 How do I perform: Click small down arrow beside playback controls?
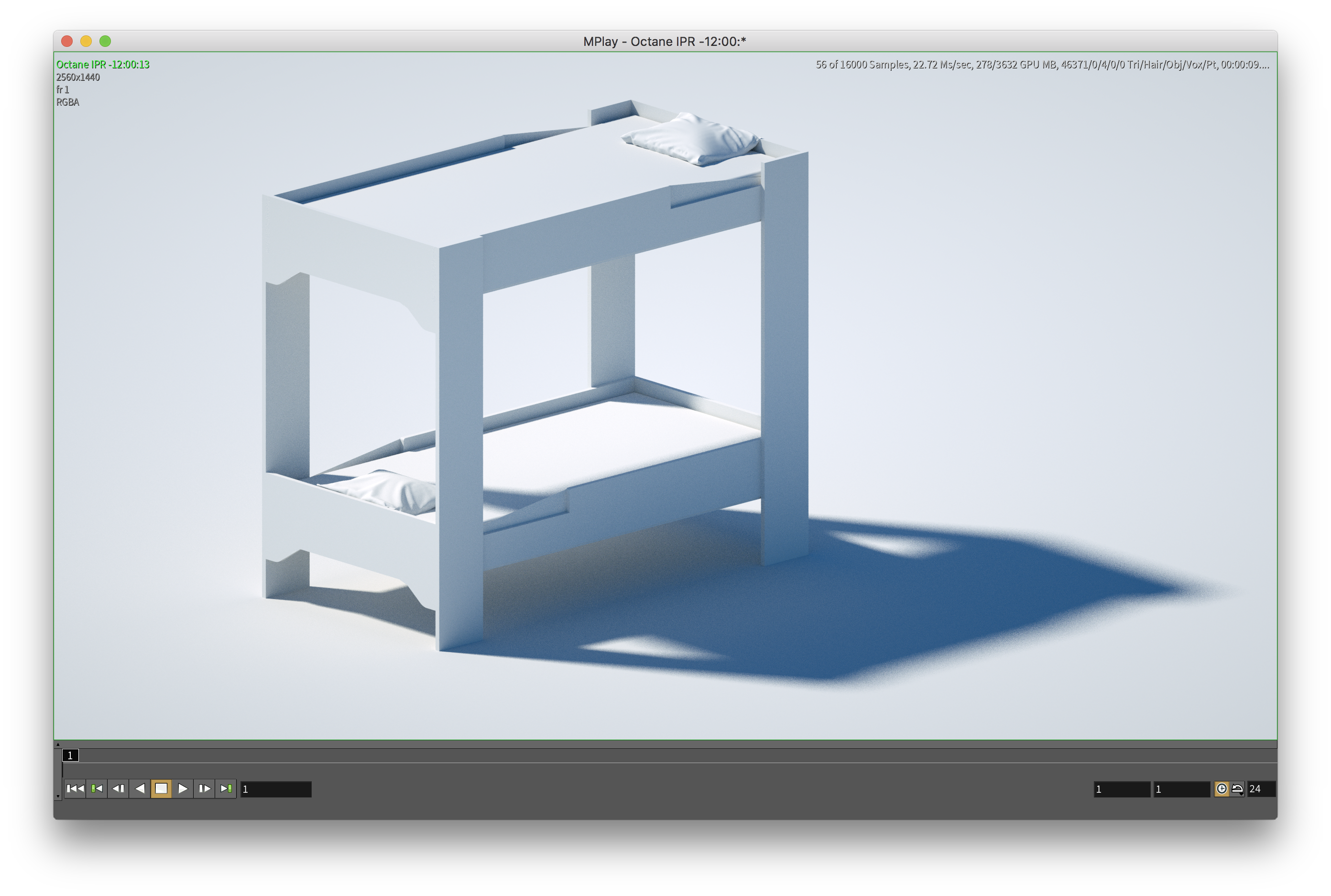click(x=58, y=796)
